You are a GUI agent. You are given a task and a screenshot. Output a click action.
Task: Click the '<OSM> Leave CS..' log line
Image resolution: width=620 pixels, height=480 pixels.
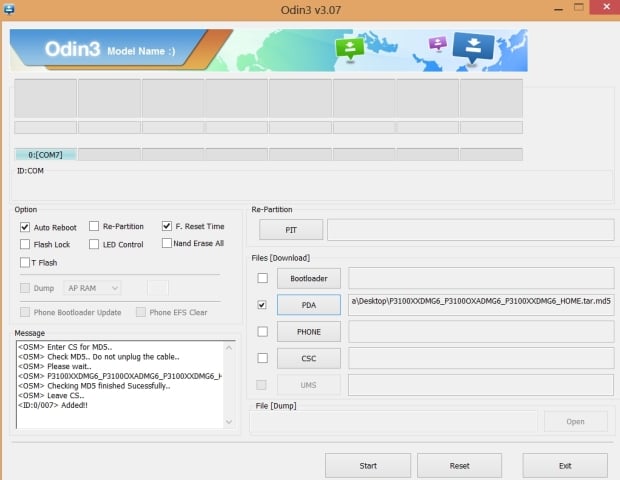51,395
